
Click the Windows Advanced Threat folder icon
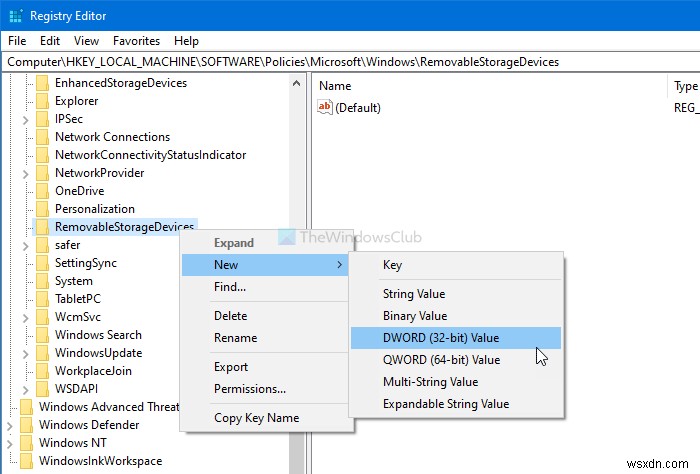pyautogui.click(x=27, y=407)
